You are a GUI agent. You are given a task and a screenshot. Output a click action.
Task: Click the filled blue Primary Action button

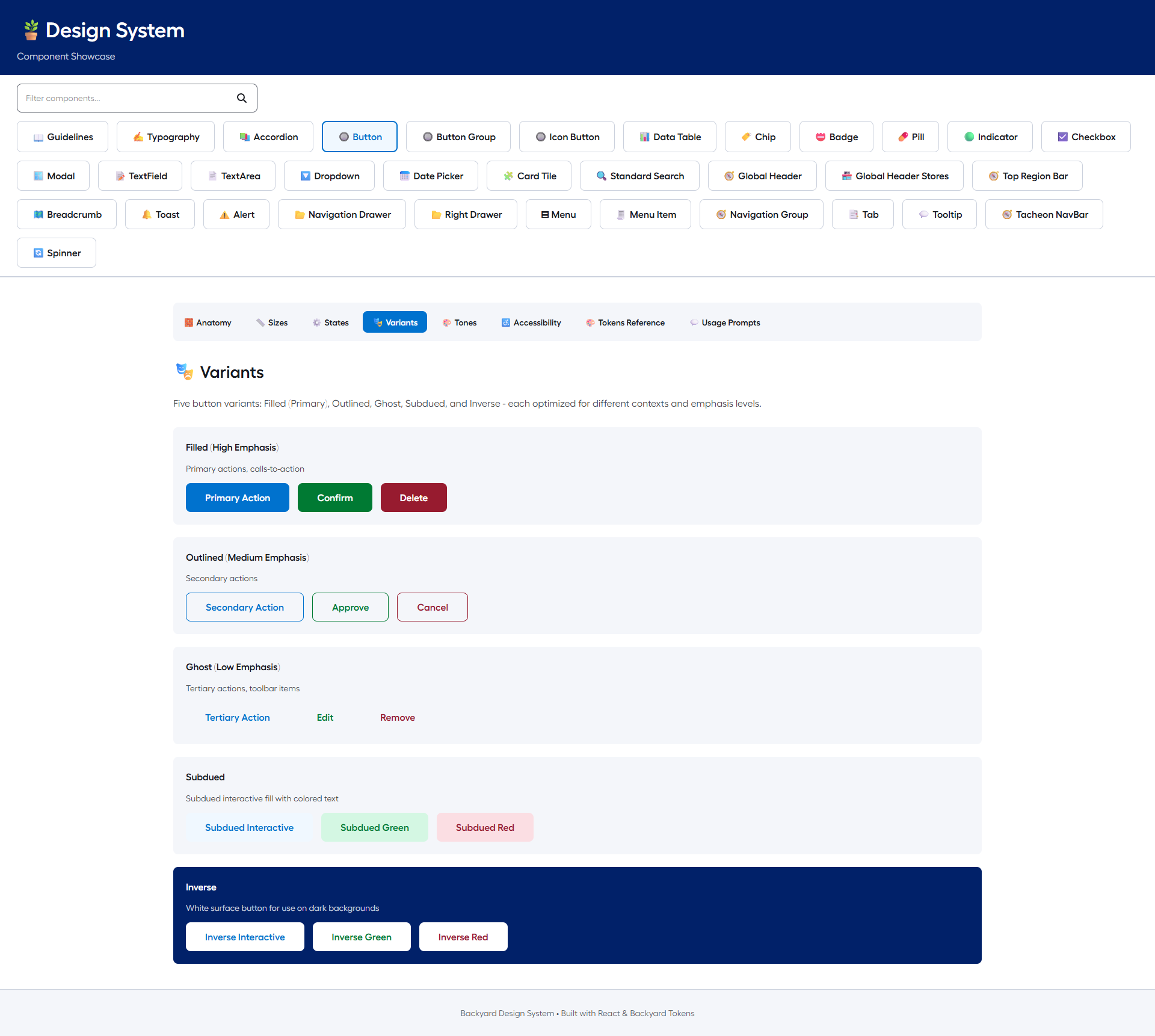coord(238,498)
